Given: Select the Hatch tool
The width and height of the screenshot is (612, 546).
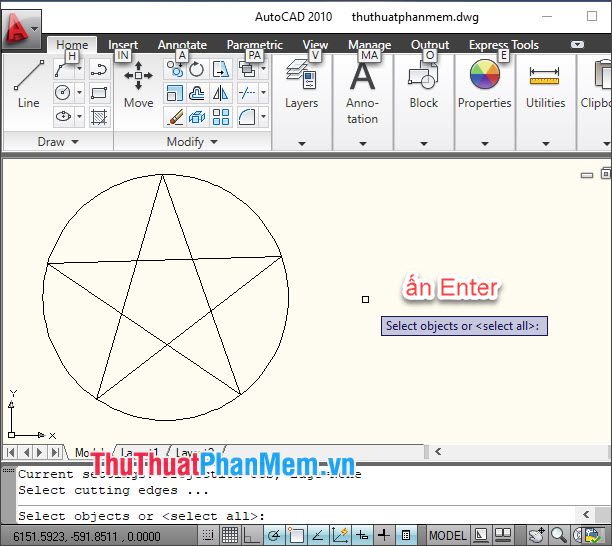Looking at the screenshot, I should [x=98, y=116].
